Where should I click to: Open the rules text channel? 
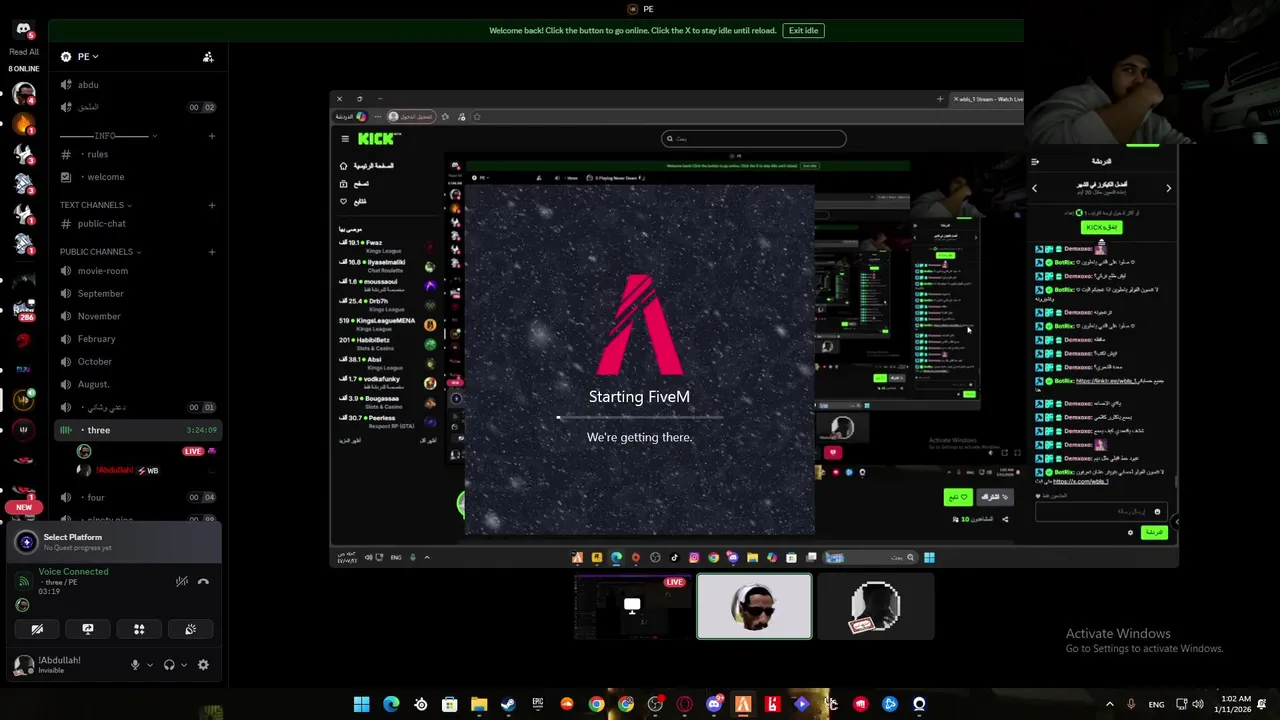[x=138, y=154]
